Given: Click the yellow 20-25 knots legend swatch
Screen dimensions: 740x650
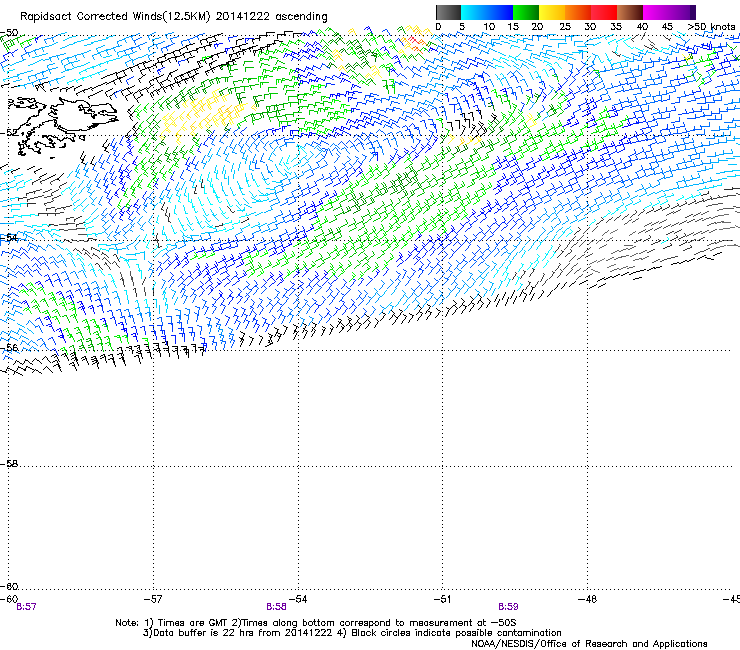Looking at the screenshot, I should coord(551,12).
